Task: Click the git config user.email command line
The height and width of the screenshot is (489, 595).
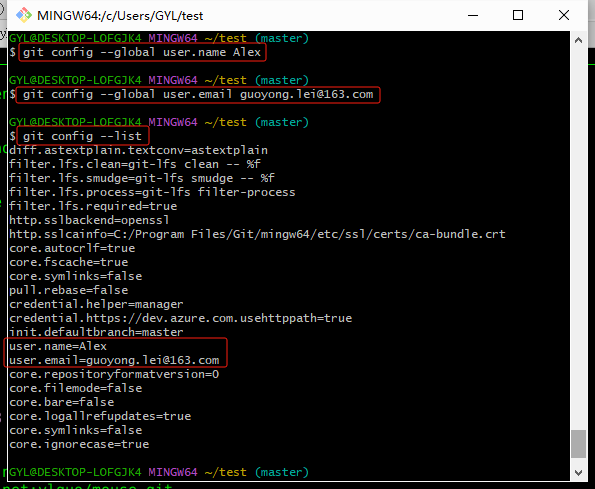Action: [x=198, y=94]
